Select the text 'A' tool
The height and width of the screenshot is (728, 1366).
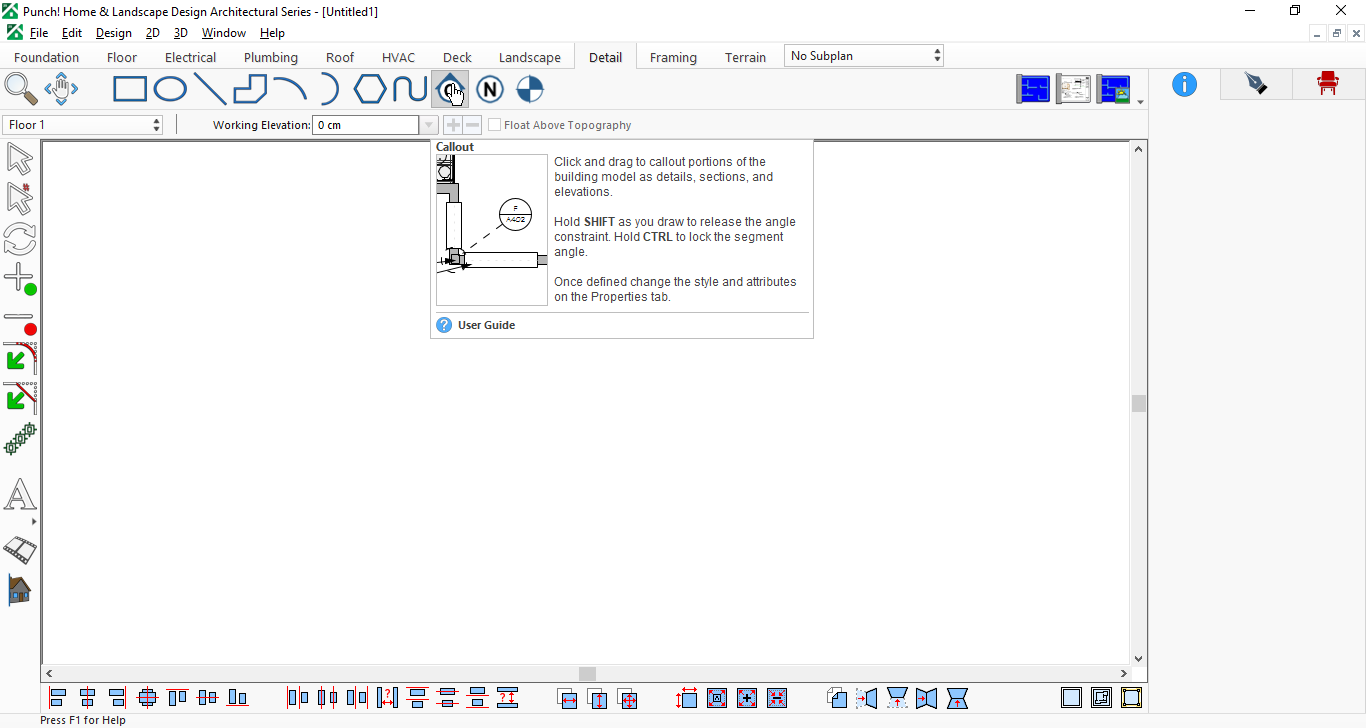pos(20,495)
